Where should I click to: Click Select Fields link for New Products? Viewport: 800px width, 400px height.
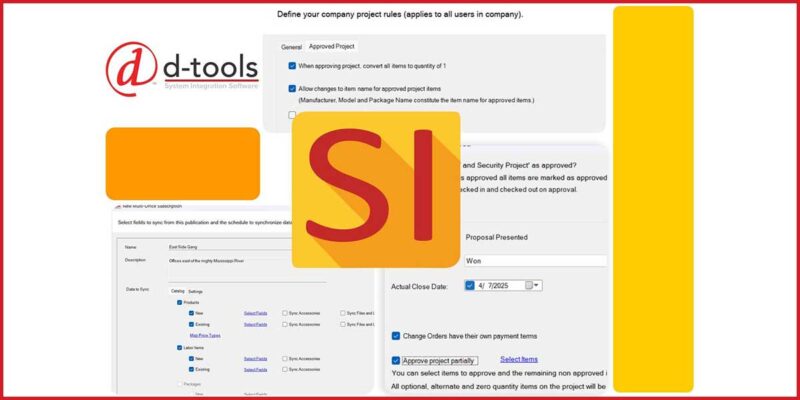(256, 313)
